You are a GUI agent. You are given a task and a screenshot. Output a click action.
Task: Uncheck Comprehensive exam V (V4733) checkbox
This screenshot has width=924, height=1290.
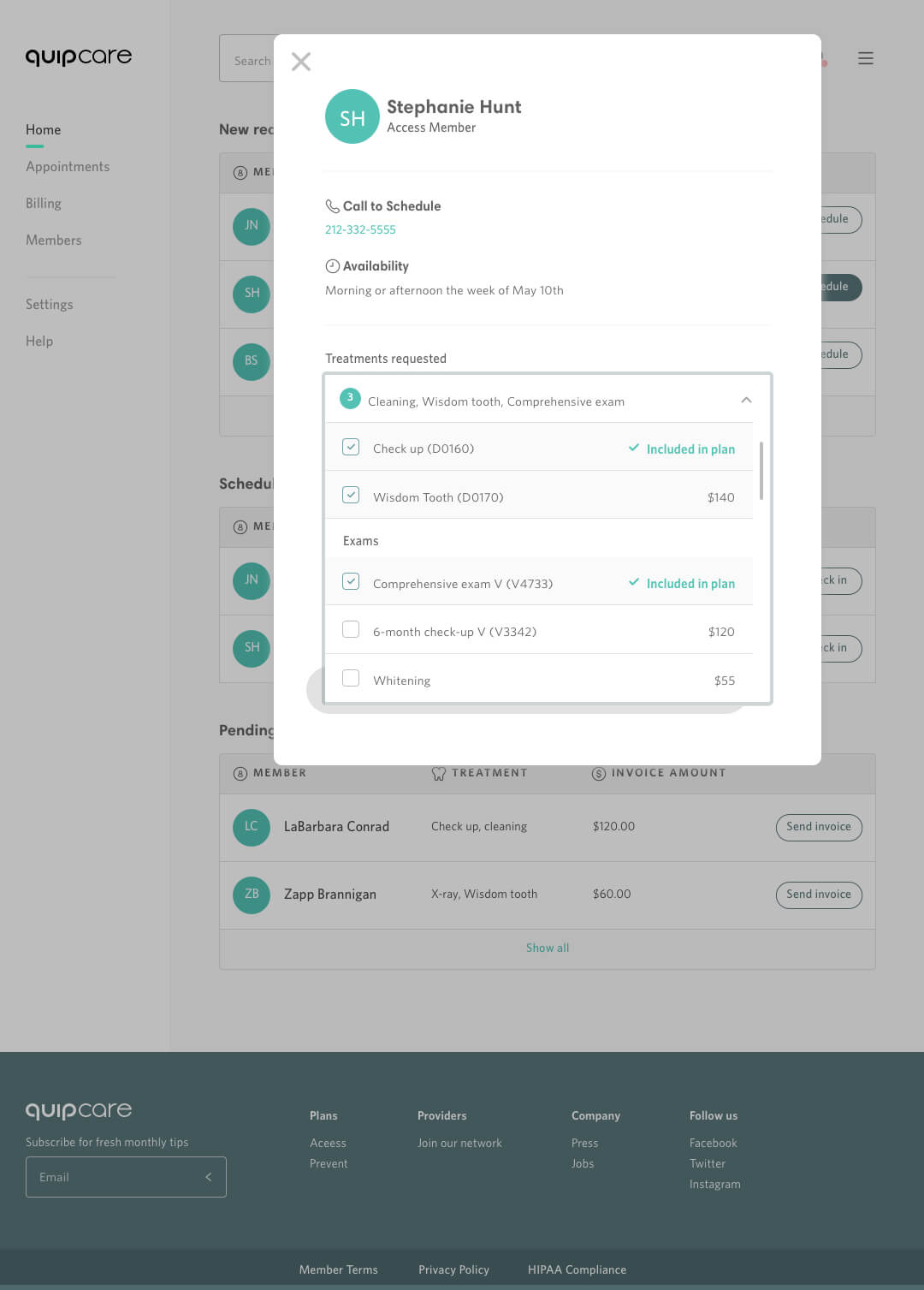[x=351, y=581]
